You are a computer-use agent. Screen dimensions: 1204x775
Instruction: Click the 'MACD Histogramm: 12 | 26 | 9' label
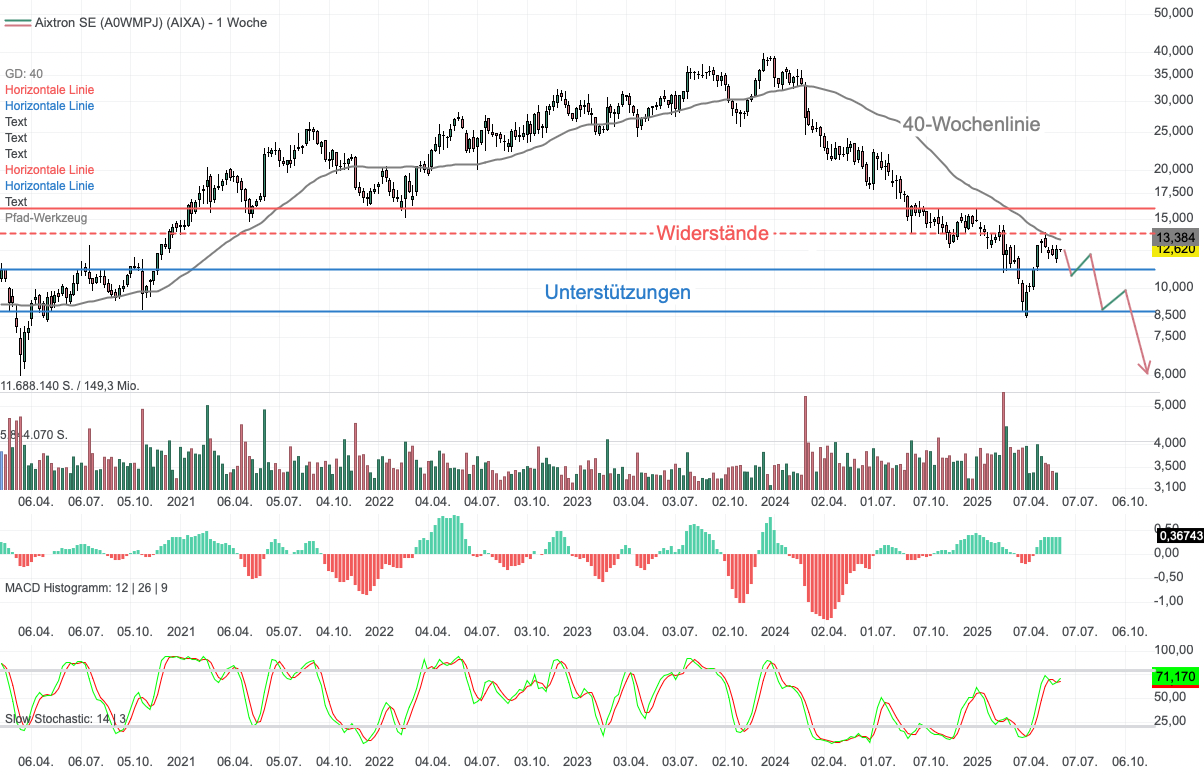[x=87, y=588]
